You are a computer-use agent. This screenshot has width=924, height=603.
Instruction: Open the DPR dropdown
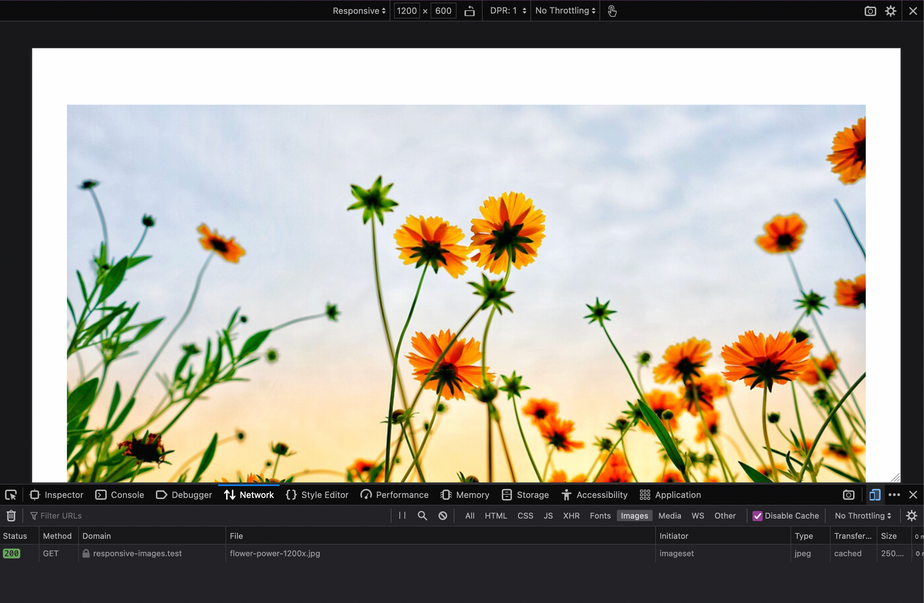click(x=508, y=10)
